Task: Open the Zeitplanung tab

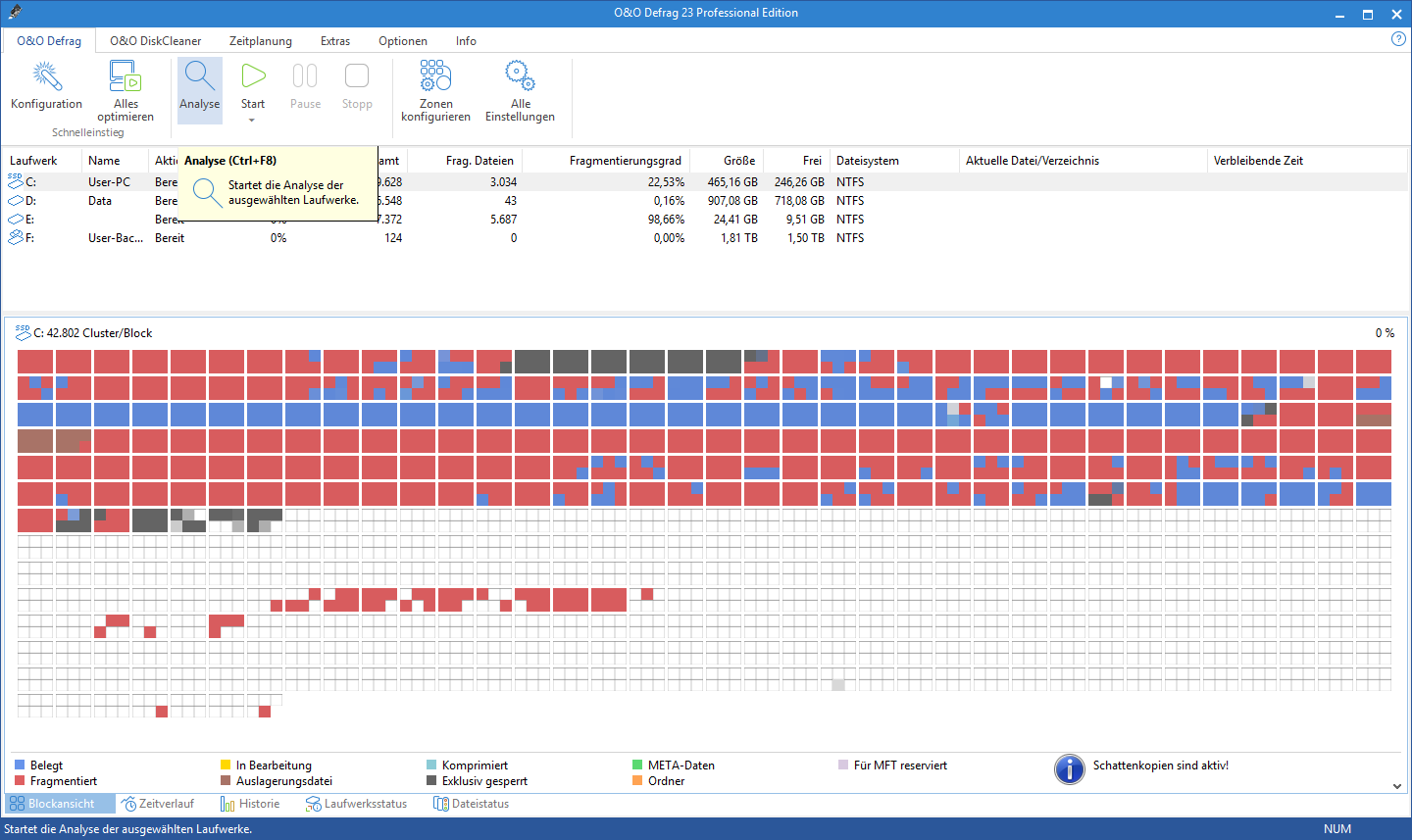Action: click(x=261, y=41)
